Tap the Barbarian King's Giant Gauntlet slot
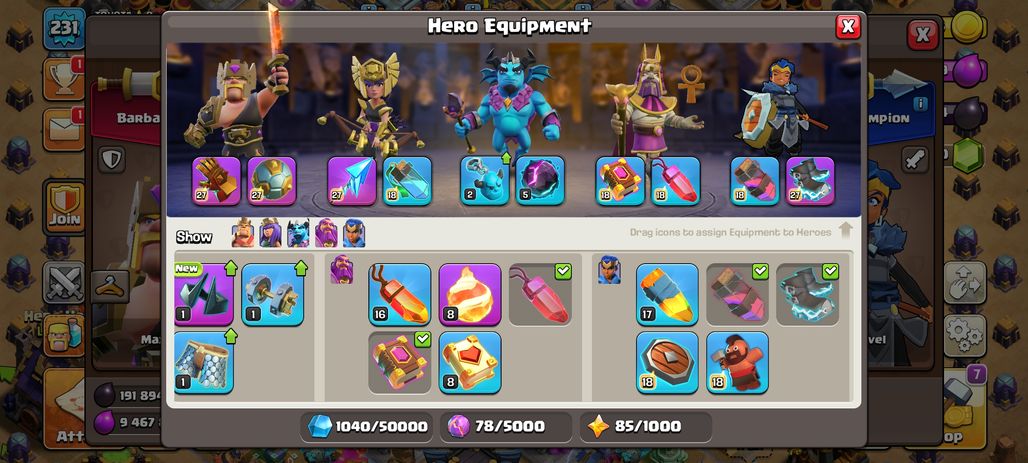Viewport: 1028px width, 463px height. point(216,180)
